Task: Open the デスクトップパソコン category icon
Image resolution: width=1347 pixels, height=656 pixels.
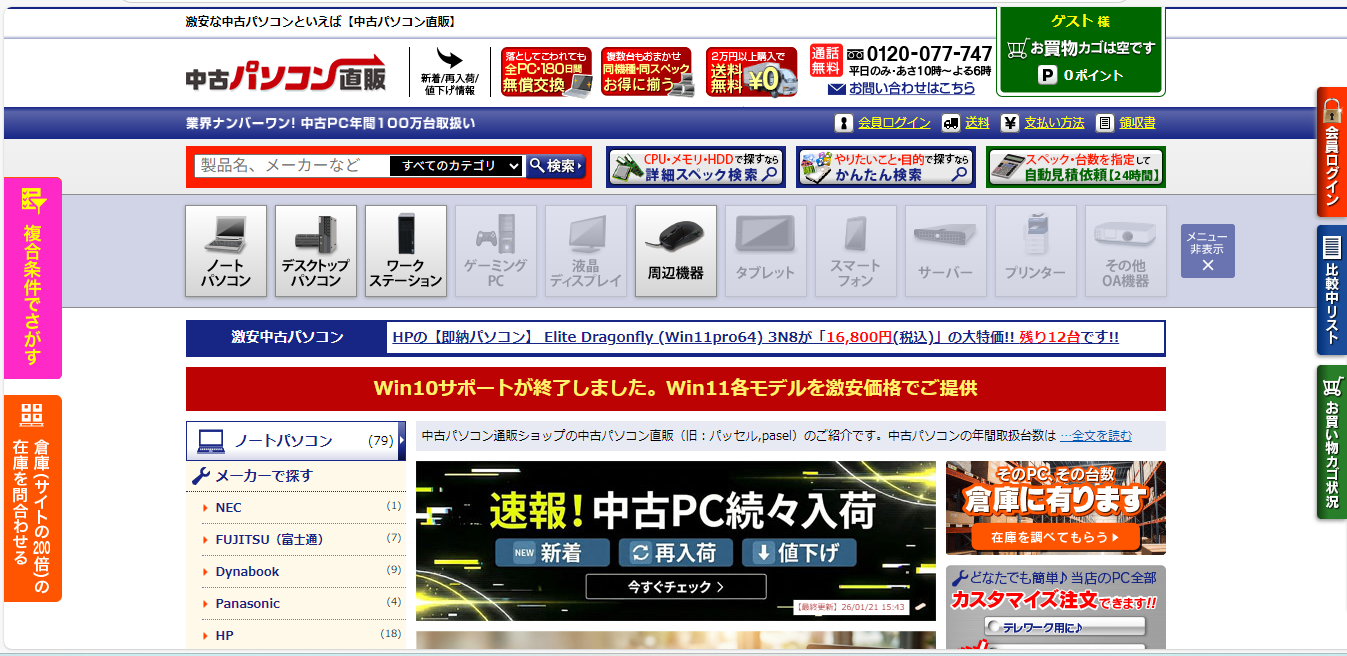Action: click(316, 251)
